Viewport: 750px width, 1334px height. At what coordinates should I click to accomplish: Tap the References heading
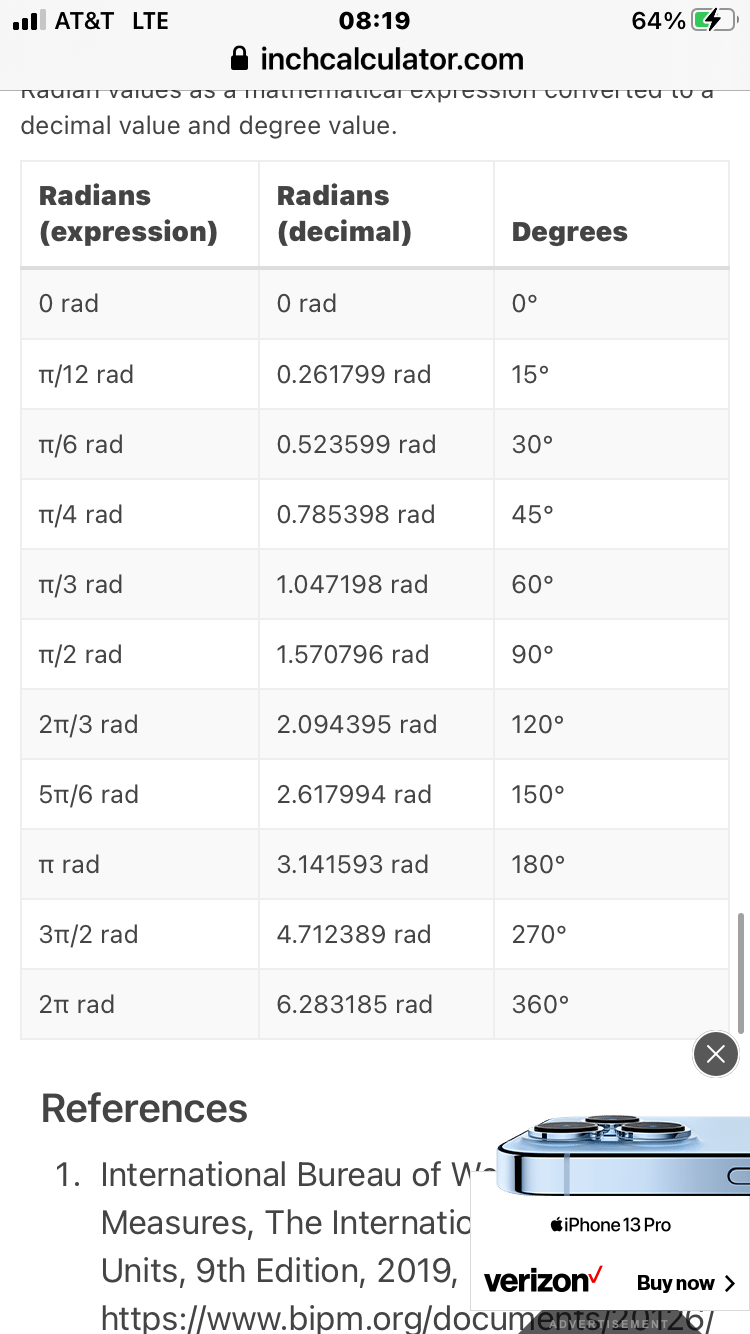click(x=144, y=1108)
